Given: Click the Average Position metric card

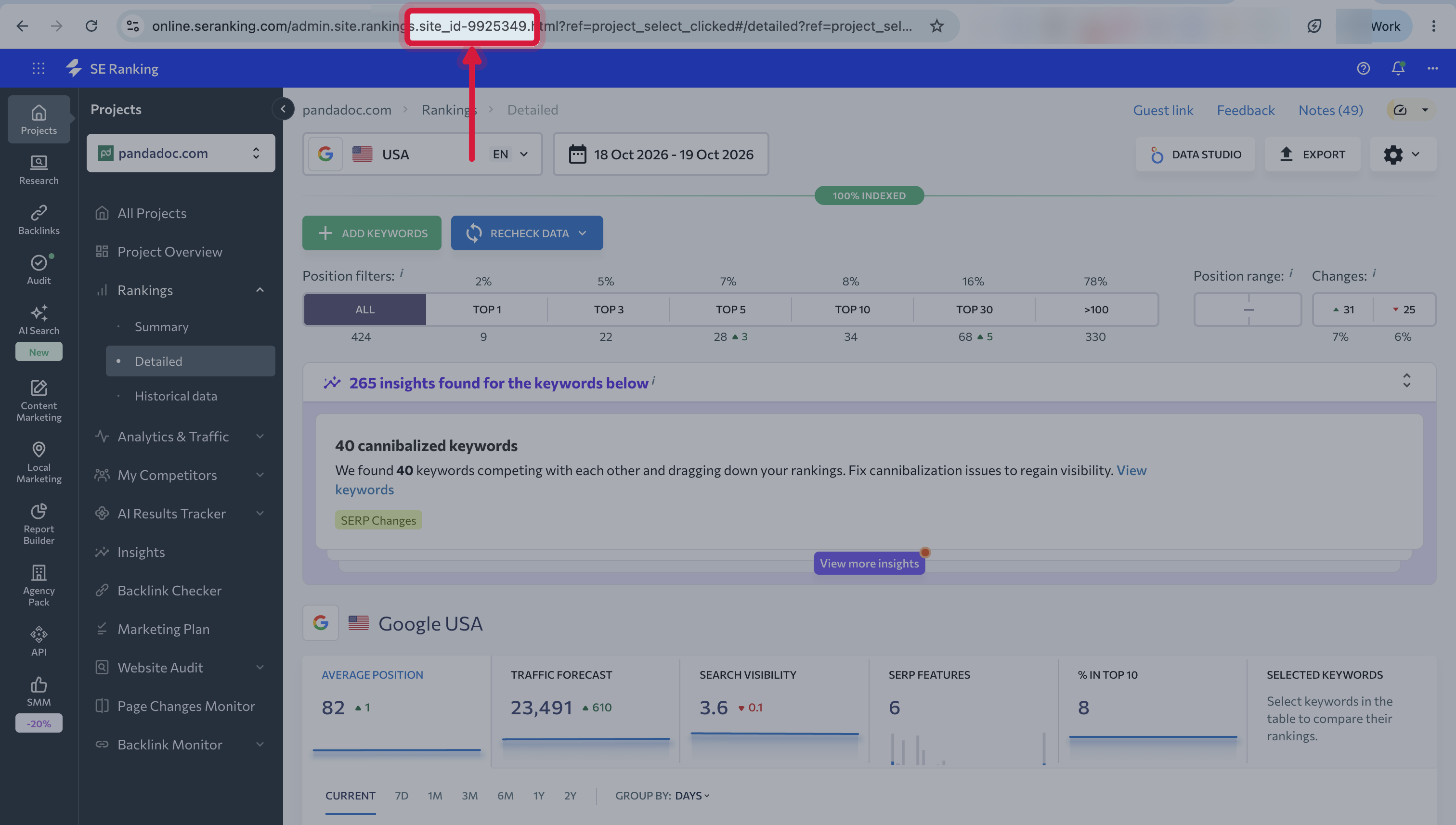Looking at the screenshot, I should (397, 712).
